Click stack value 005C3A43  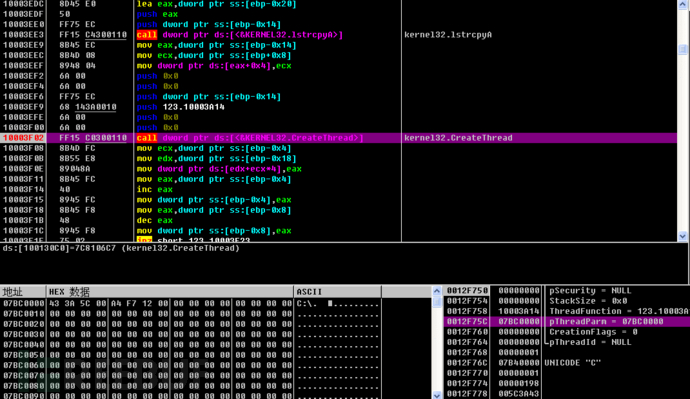click(519, 394)
